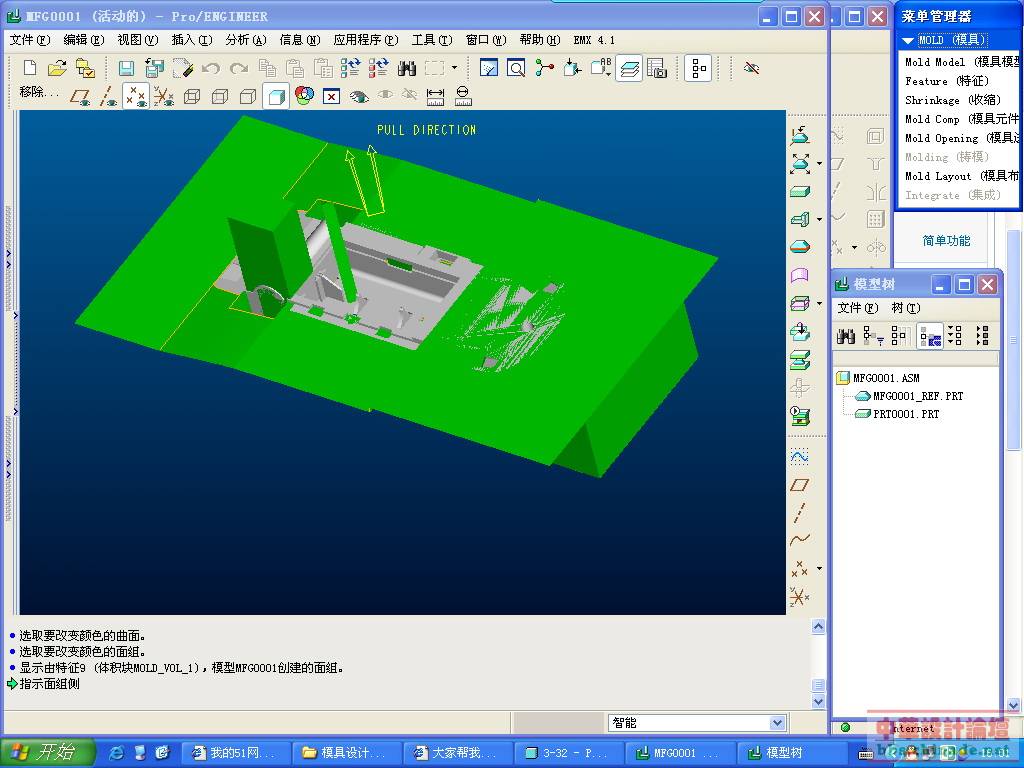Image resolution: width=1024 pixels, height=768 pixels.
Task: Open the smart selection filter dropdown
Action: click(776, 722)
